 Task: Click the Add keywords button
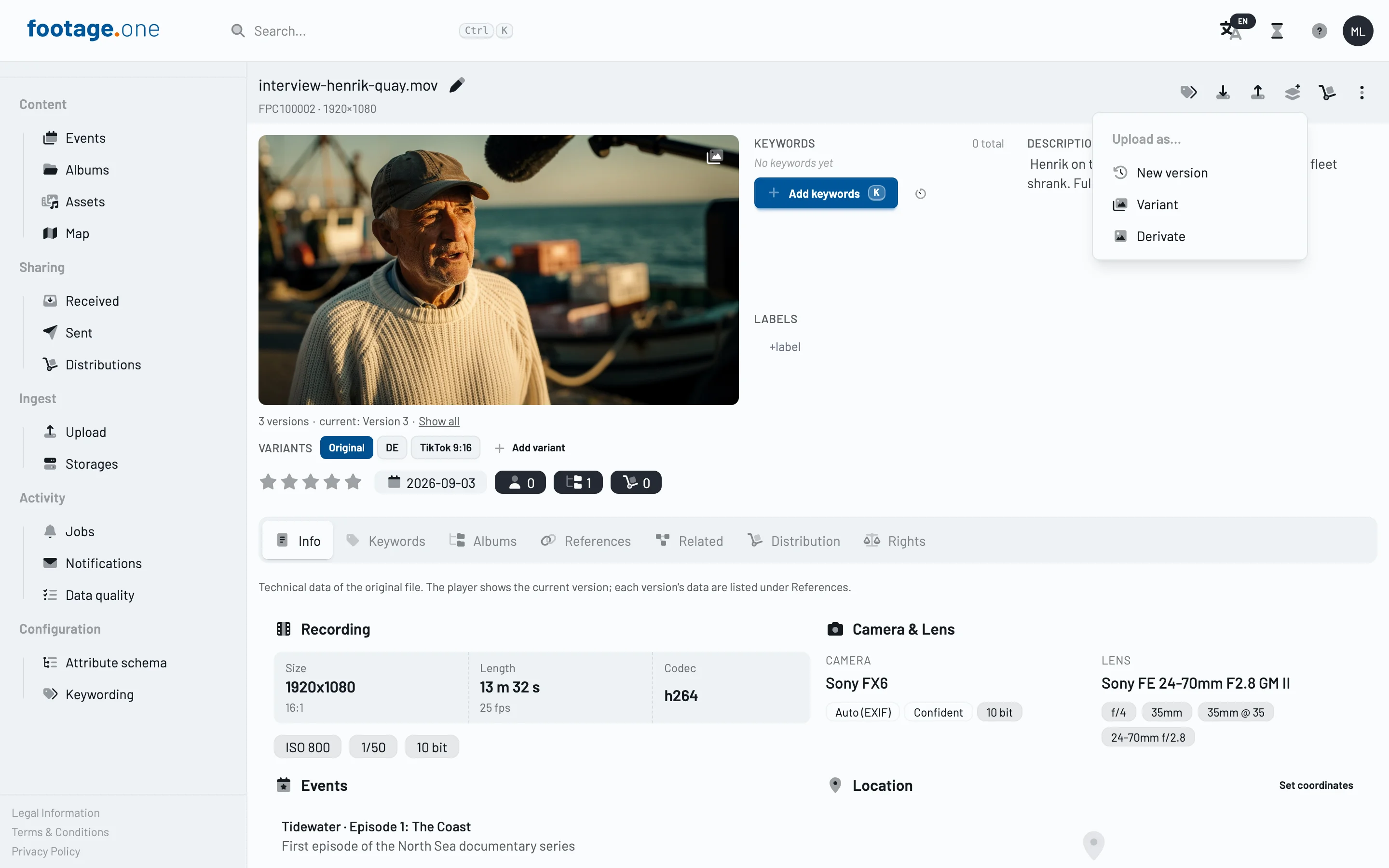pos(826,193)
